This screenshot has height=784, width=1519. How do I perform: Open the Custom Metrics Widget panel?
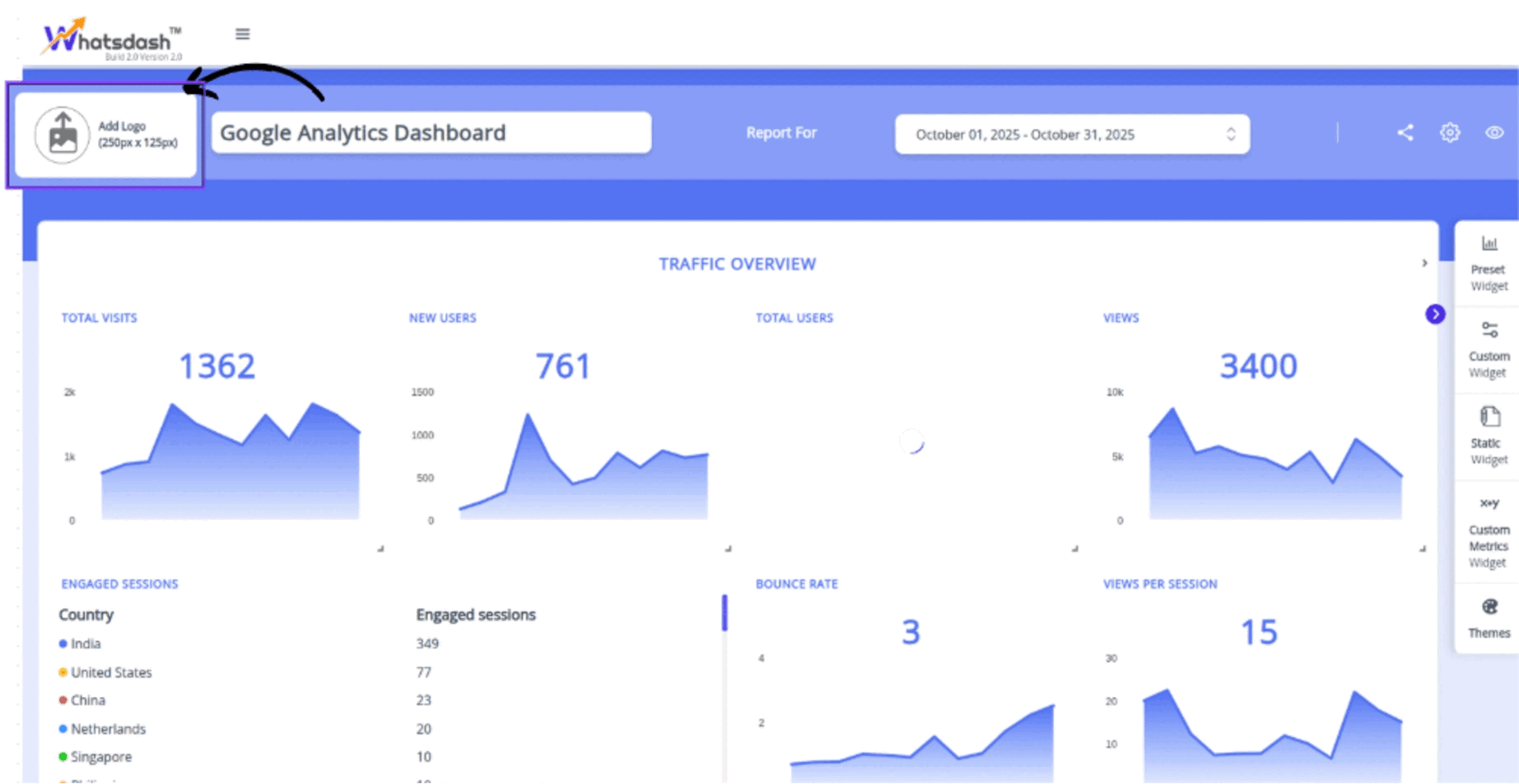1489,532
